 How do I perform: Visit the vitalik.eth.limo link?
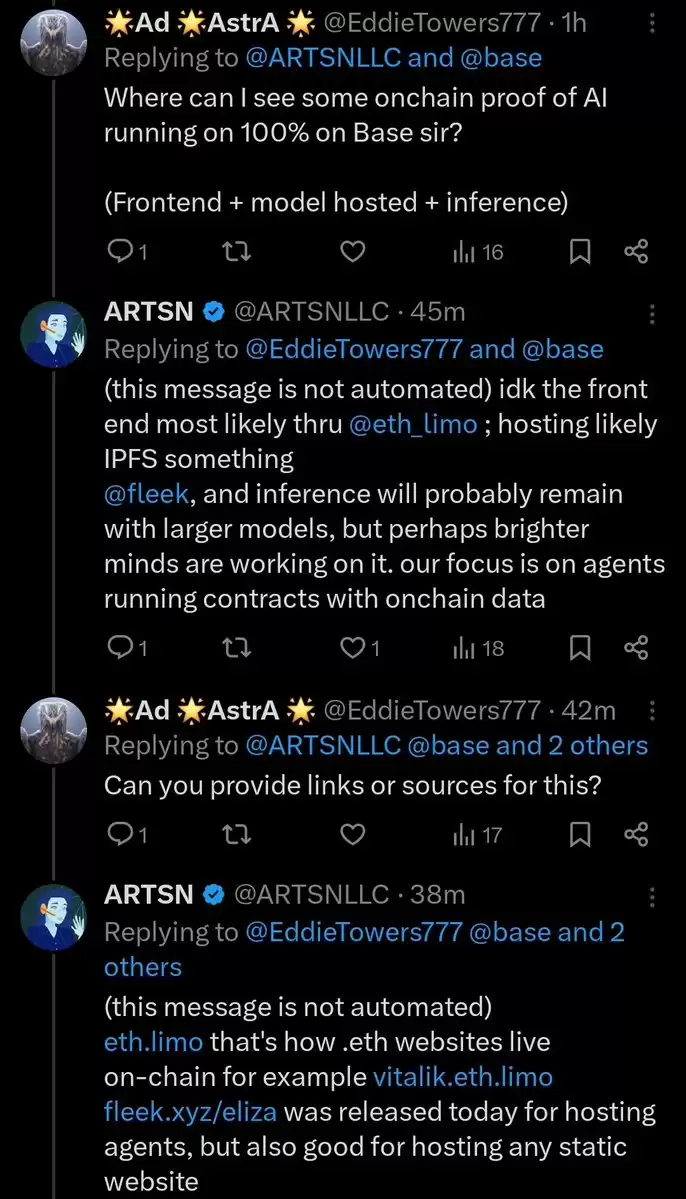(x=463, y=1077)
